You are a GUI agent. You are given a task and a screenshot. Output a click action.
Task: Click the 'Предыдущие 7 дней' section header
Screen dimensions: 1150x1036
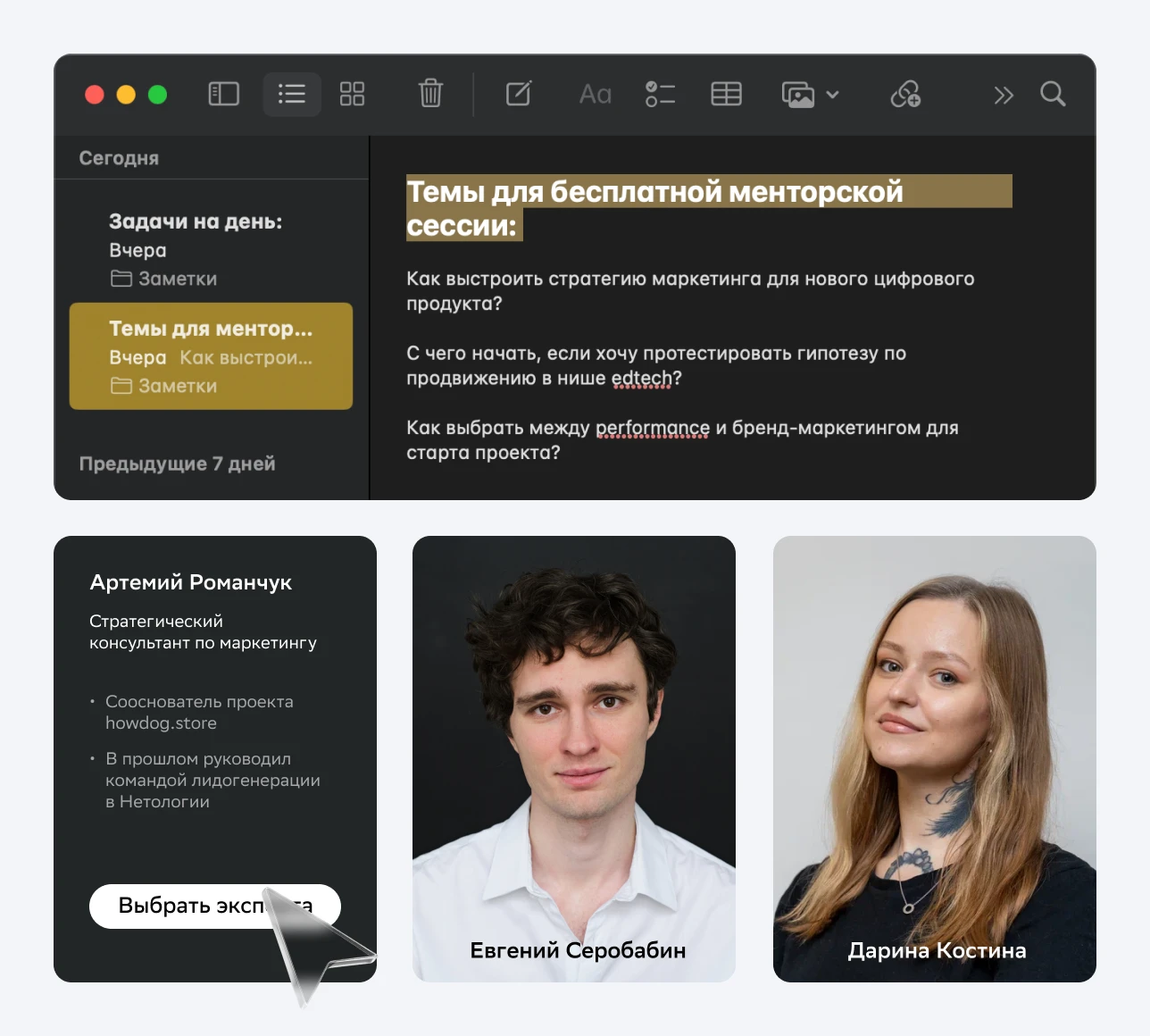[177, 464]
